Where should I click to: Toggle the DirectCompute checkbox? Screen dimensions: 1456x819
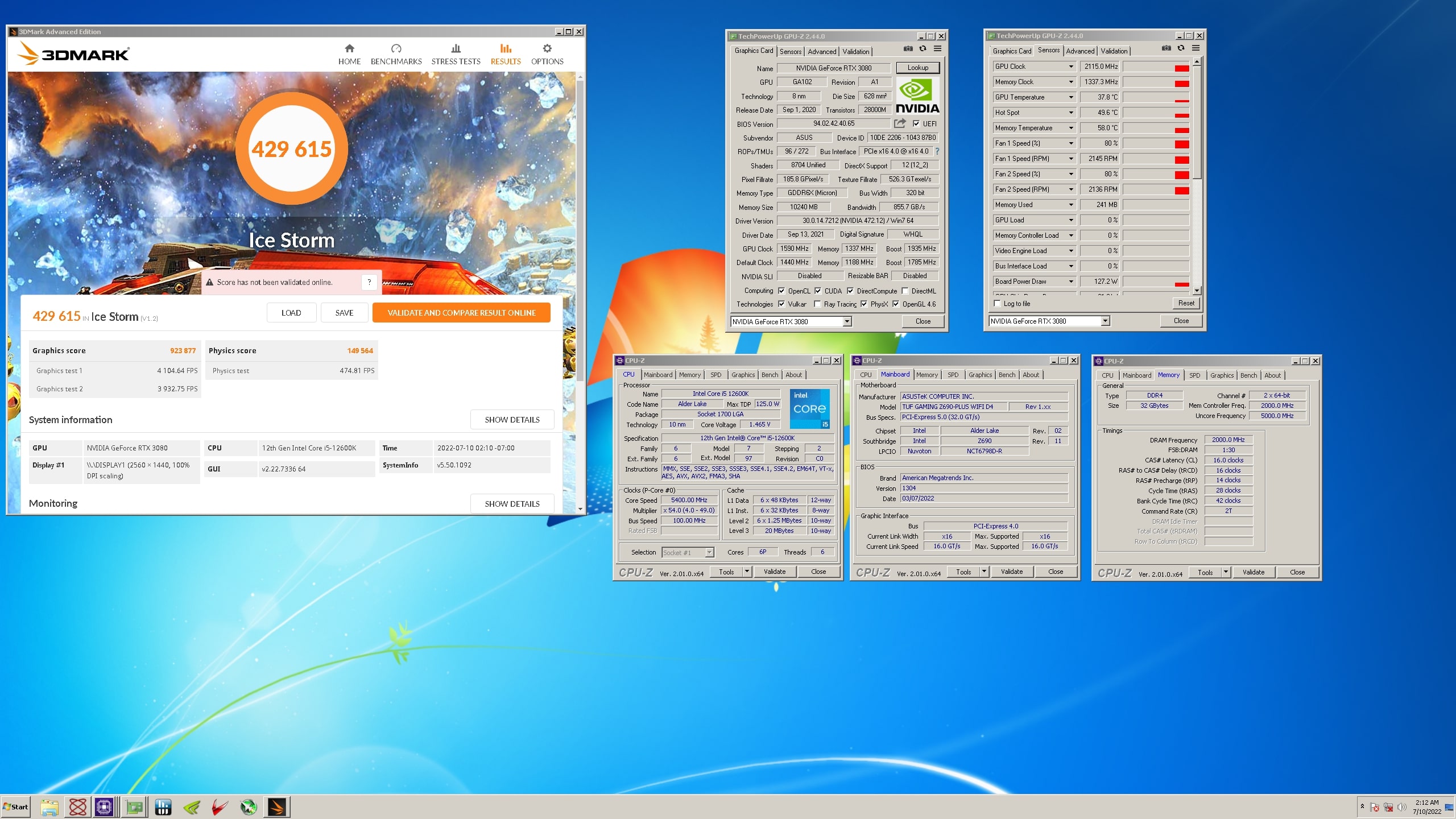850,291
